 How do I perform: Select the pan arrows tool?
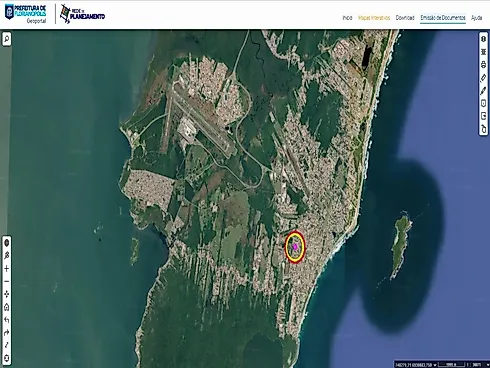6,294
